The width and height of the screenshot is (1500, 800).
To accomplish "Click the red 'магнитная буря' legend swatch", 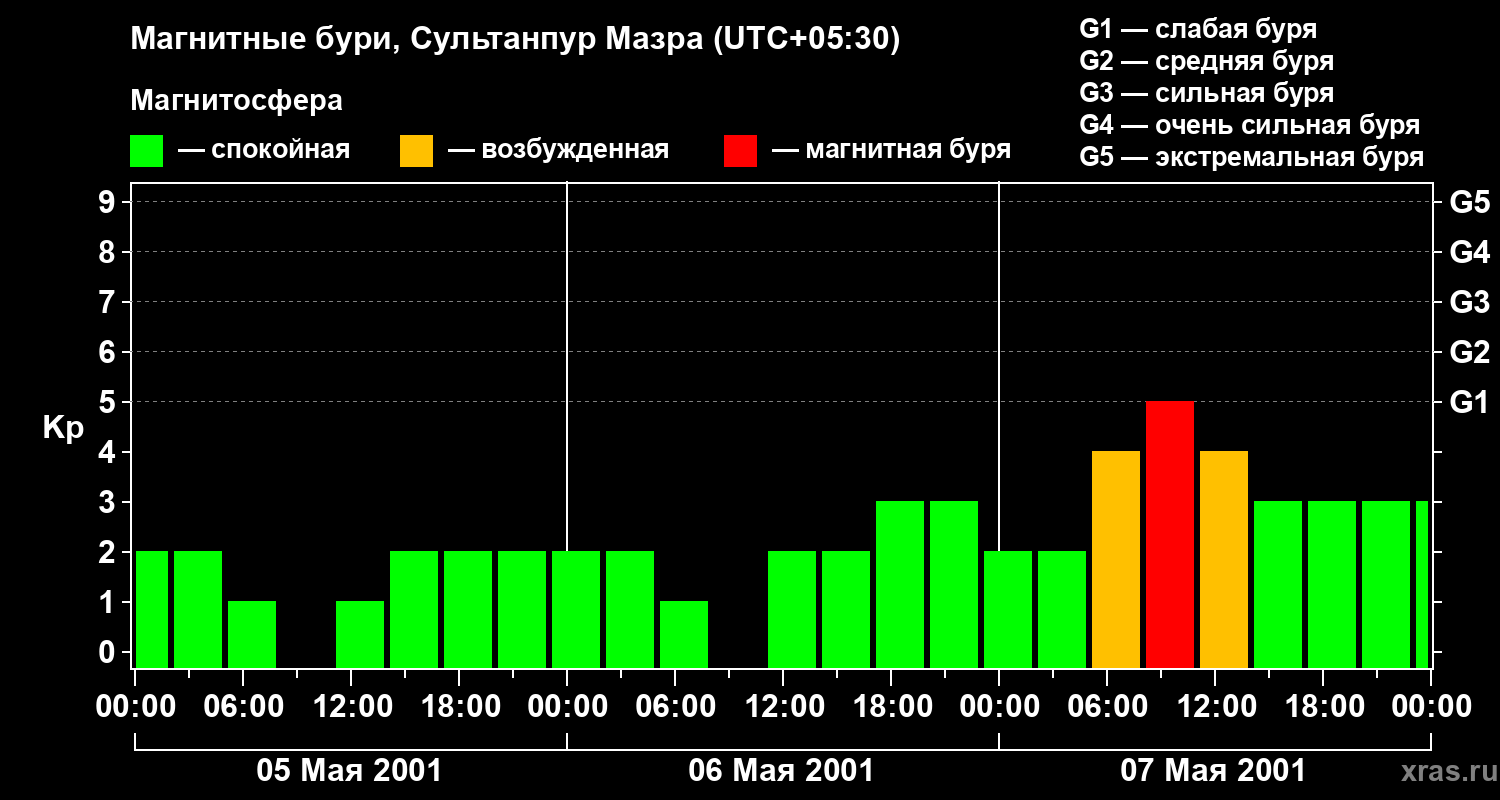I will [x=740, y=151].
